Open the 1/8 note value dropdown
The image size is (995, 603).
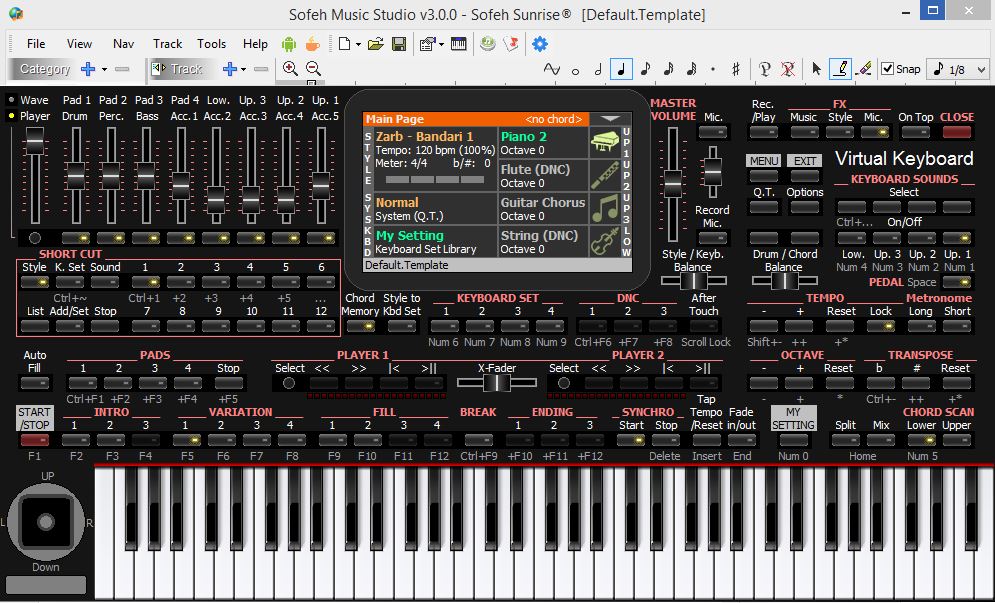click(x=981, y=69)
